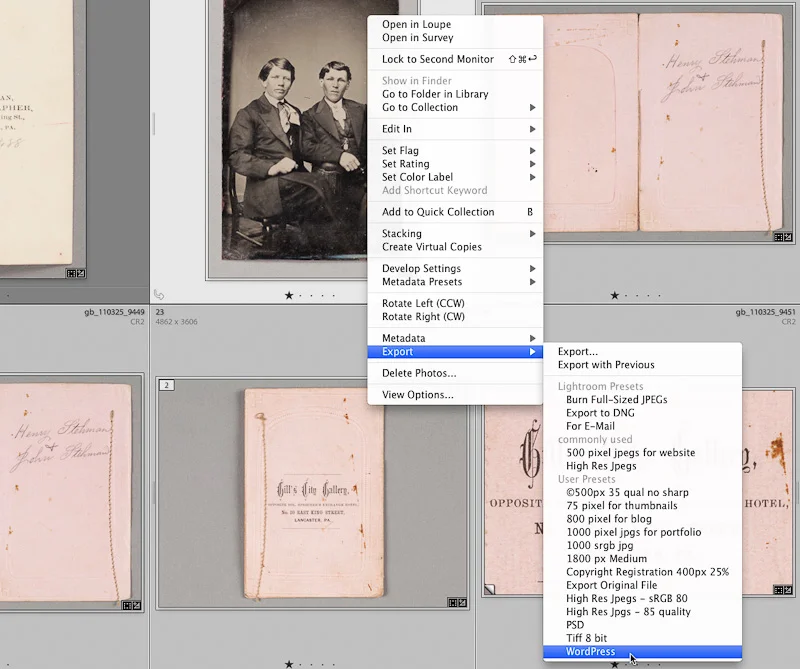Click the rotate arrow icon below the portrait
Viewport: 800px width, 669px height.
coord(159,295)
